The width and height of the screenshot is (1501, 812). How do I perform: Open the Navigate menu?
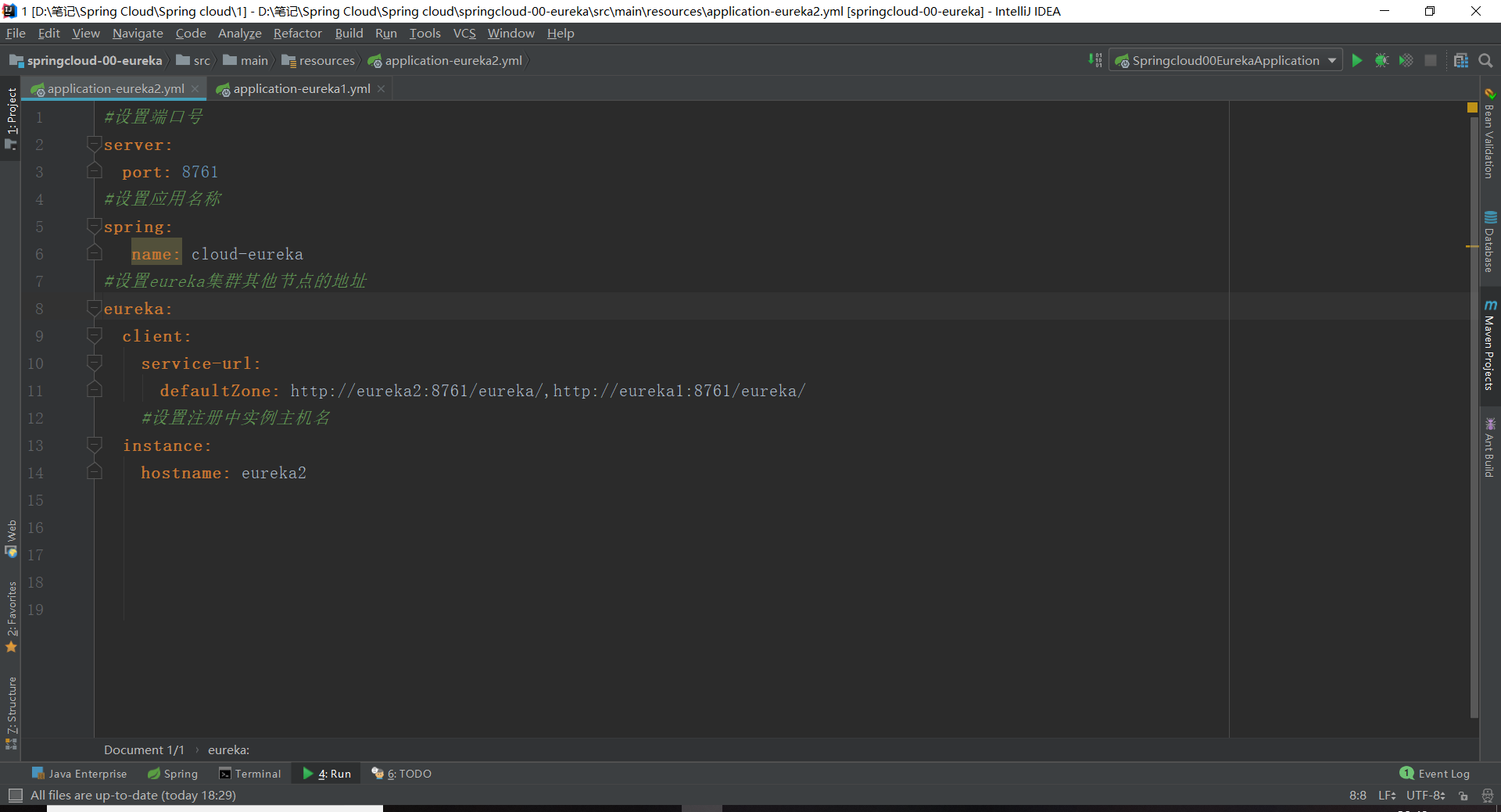(138, 33)
